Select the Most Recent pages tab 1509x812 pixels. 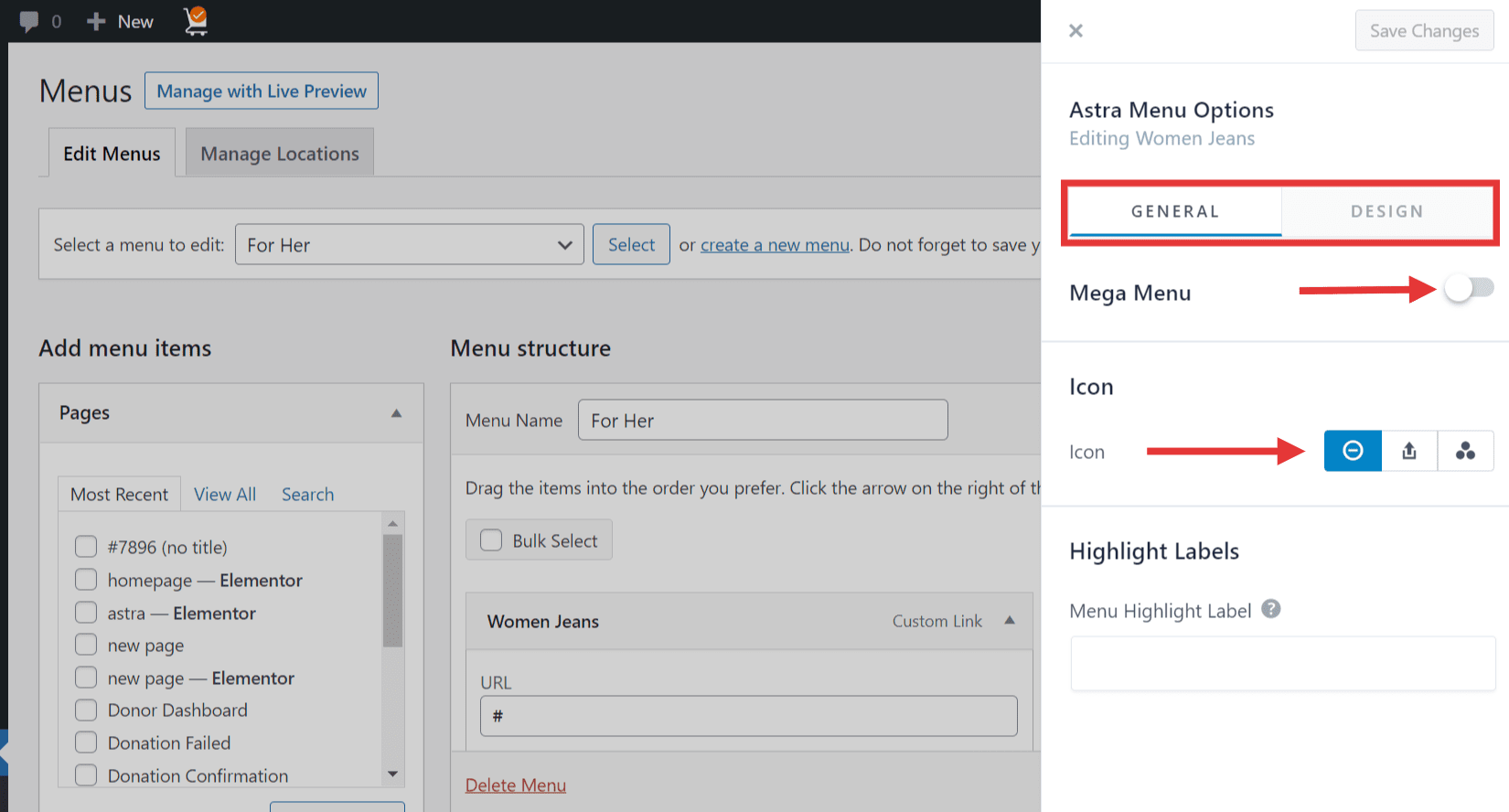[119, 494]
